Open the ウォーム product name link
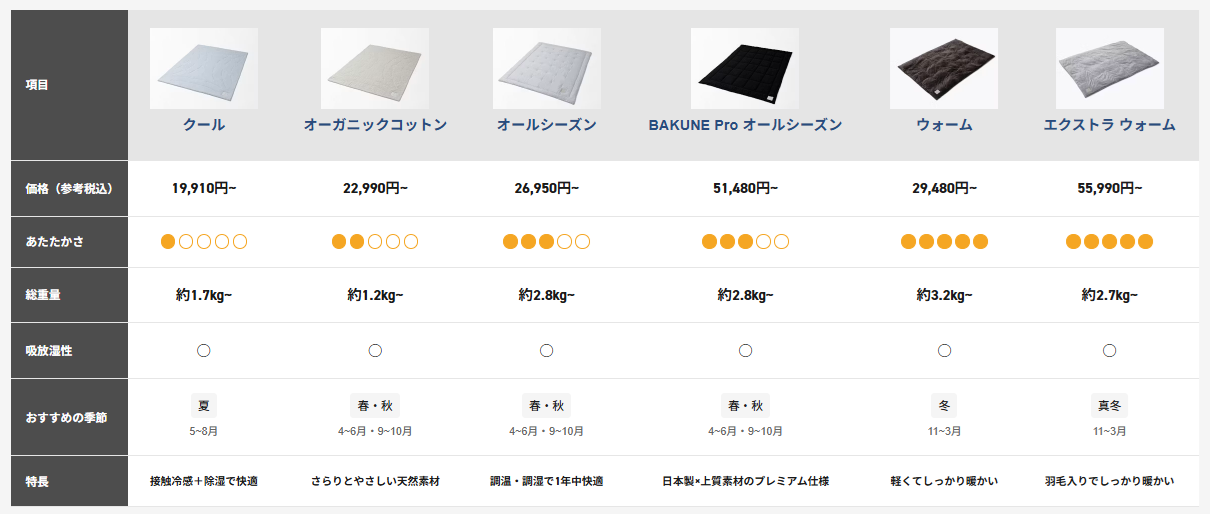1210x514 pixels. click(x=944, y=125)
